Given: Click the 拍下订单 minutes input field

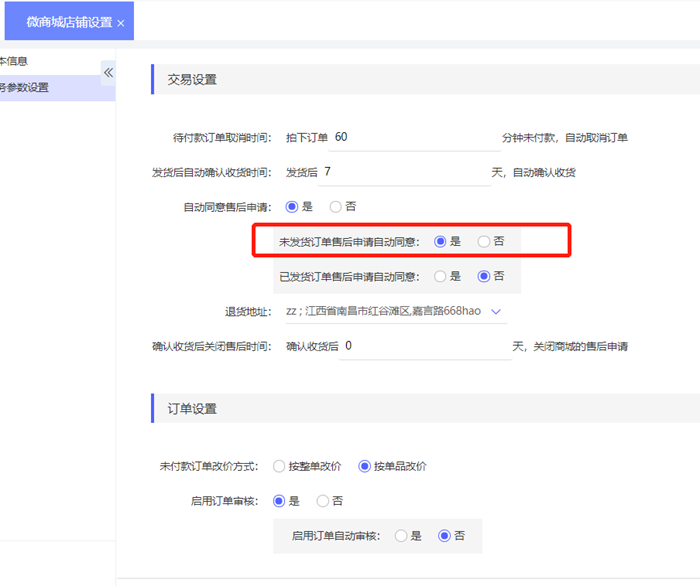Looking at the screenshot, I should (x=415, y=137).
